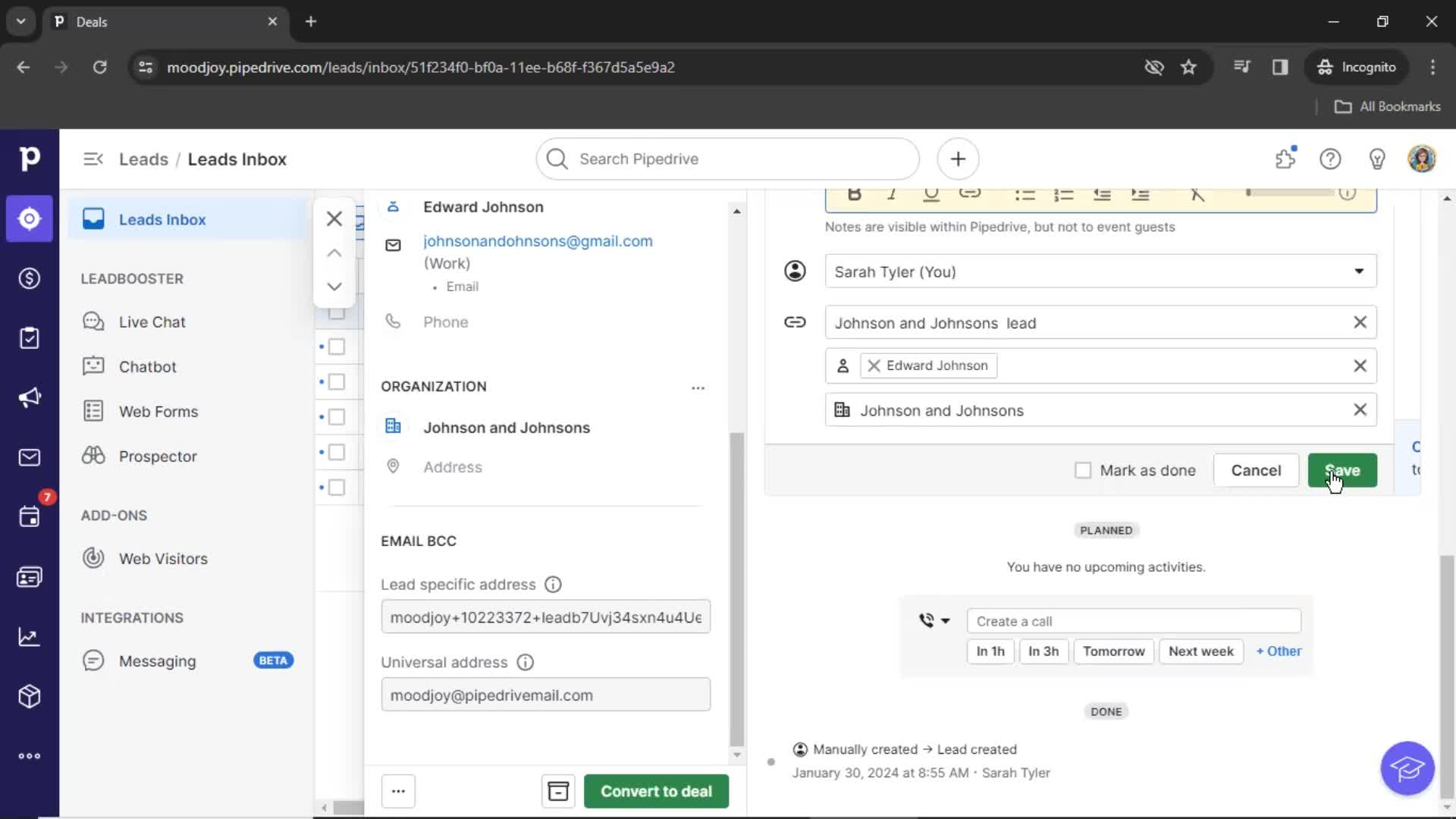Click the Activities sidebar icon
This screenshot has height=819, width=1456.
pos(30,516)
